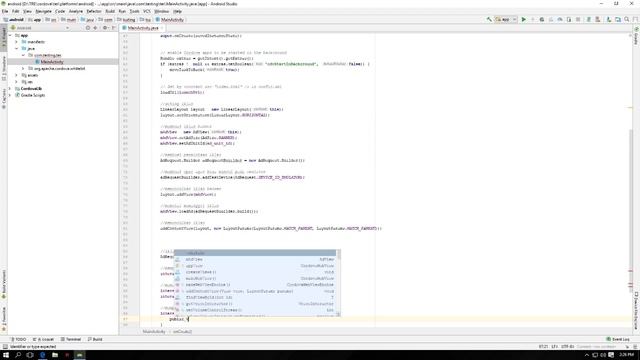The width and height of the screenshot is (640, 360).
Task: Click the green Run app button
Action: coord(524,20)
